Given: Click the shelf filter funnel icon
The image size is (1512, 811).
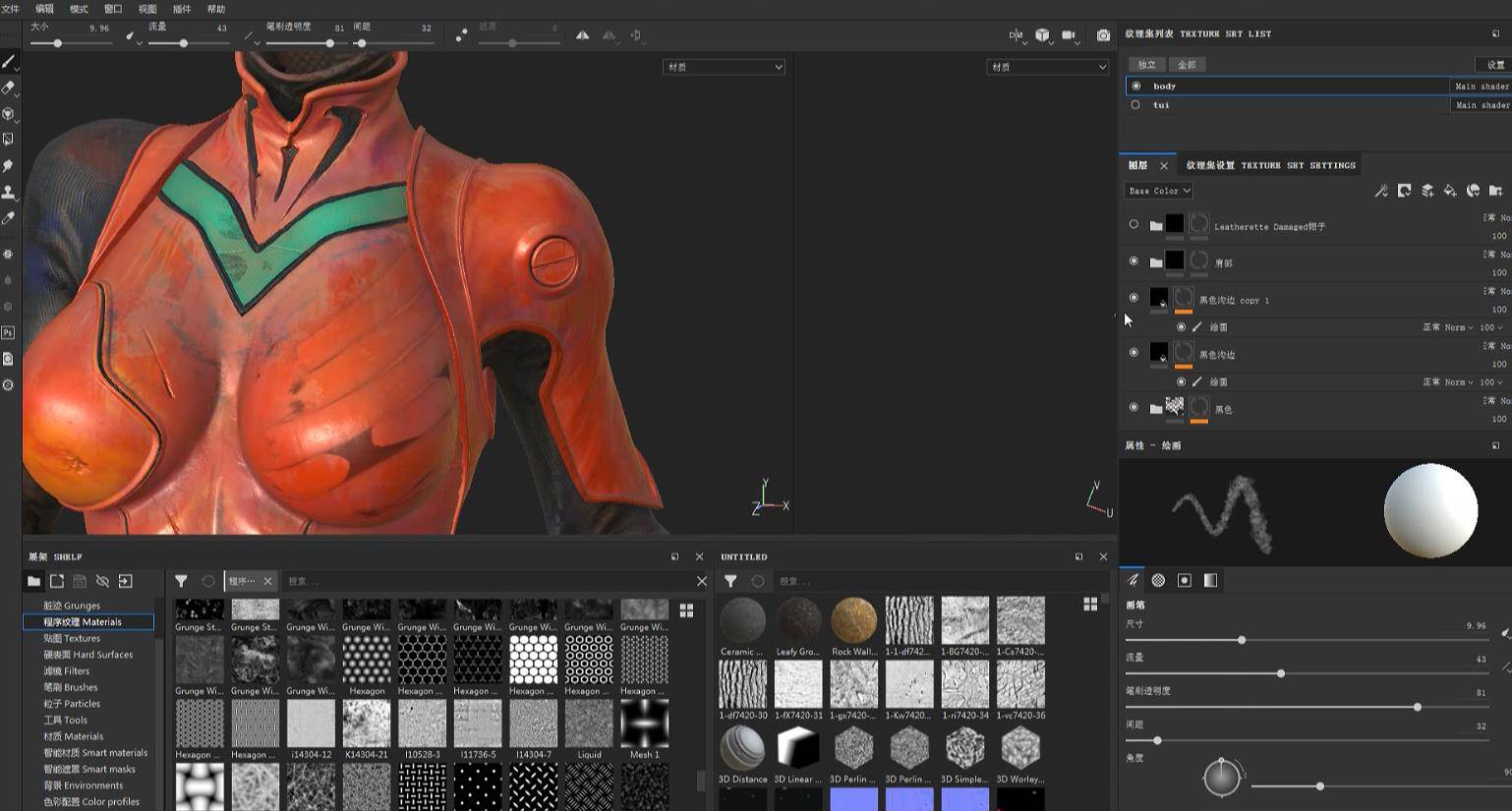Looking at the screenshot, I should click(x=181, y=581).
